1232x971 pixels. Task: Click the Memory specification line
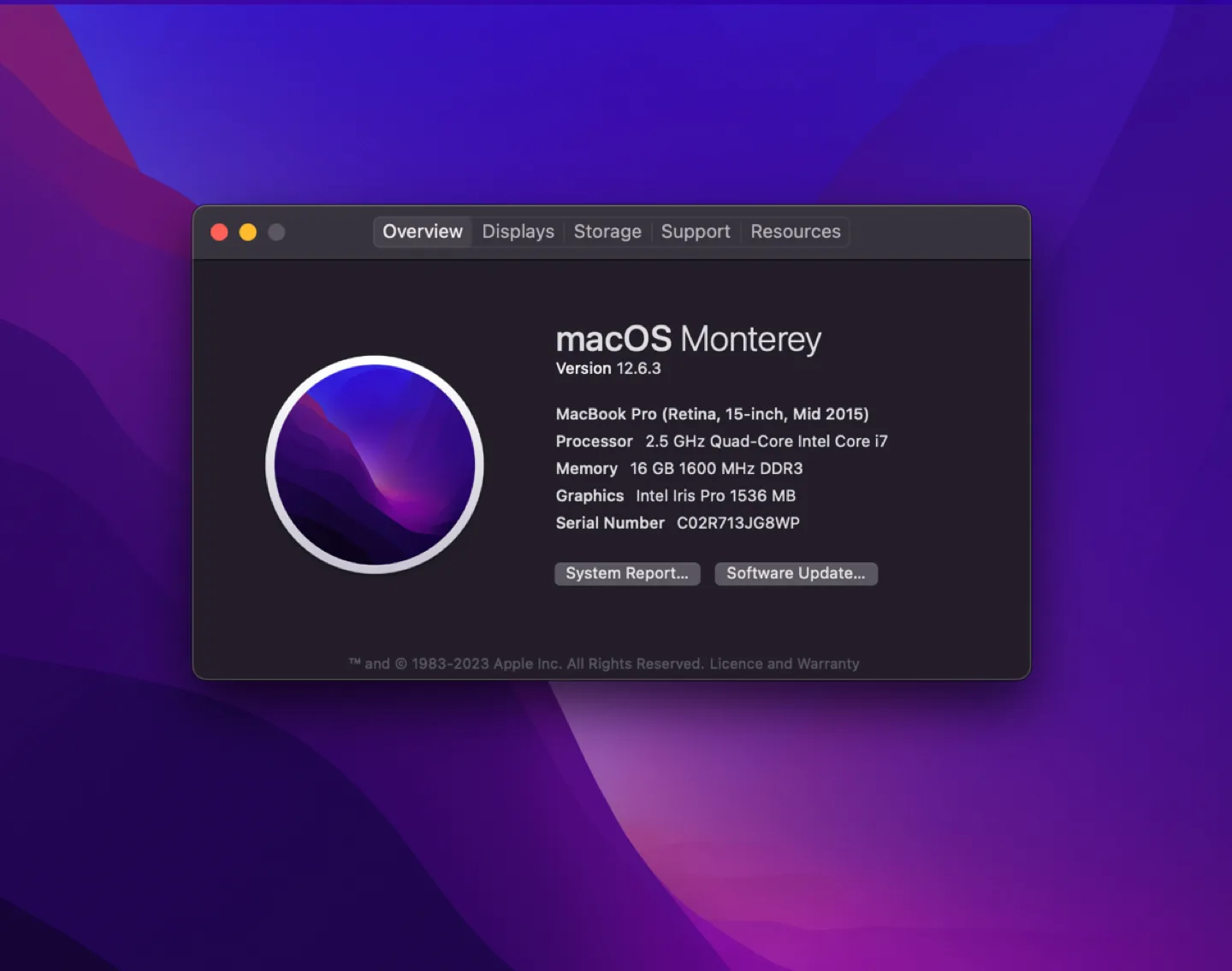(679, 468)
